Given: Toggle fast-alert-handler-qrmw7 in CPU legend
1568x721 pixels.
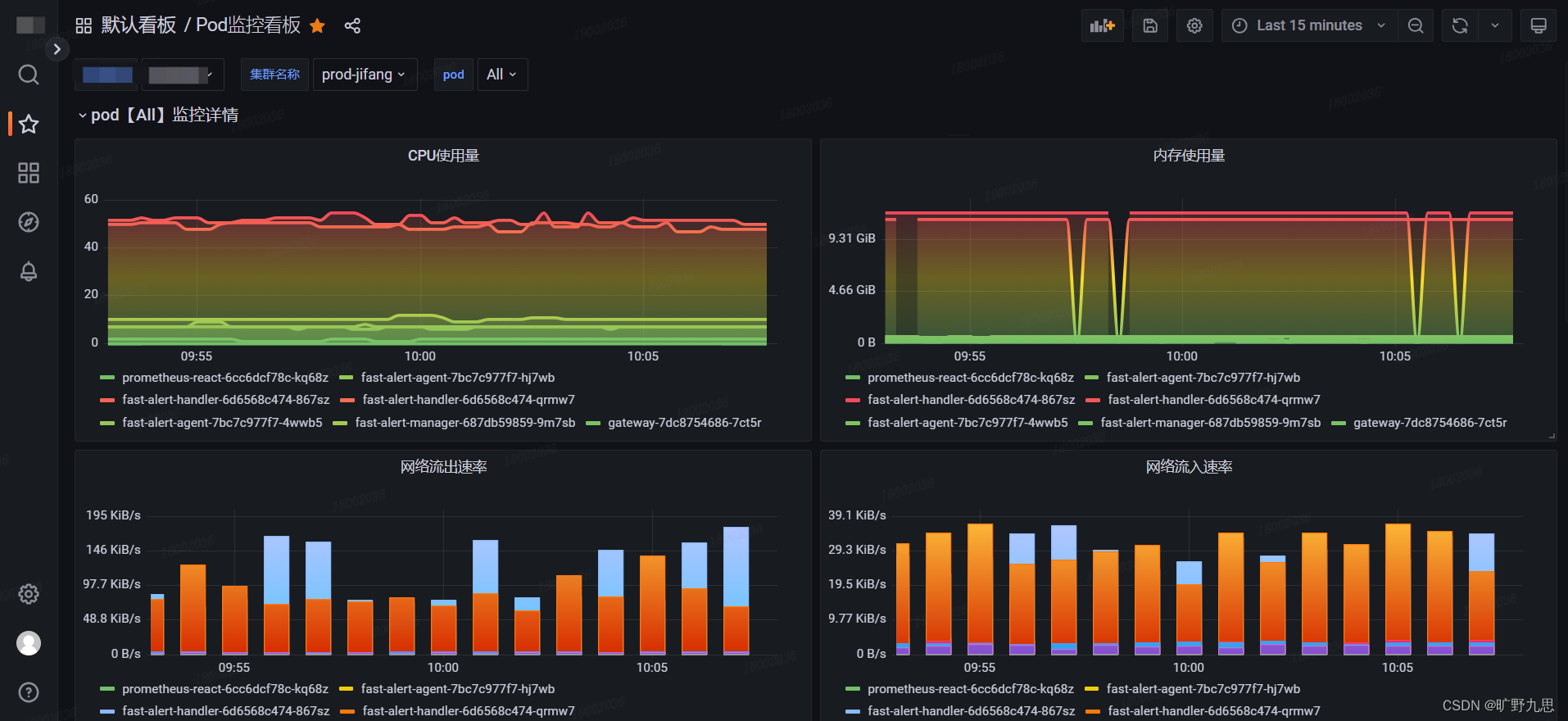Looking at the screenshot, I should tap(469, 400).
